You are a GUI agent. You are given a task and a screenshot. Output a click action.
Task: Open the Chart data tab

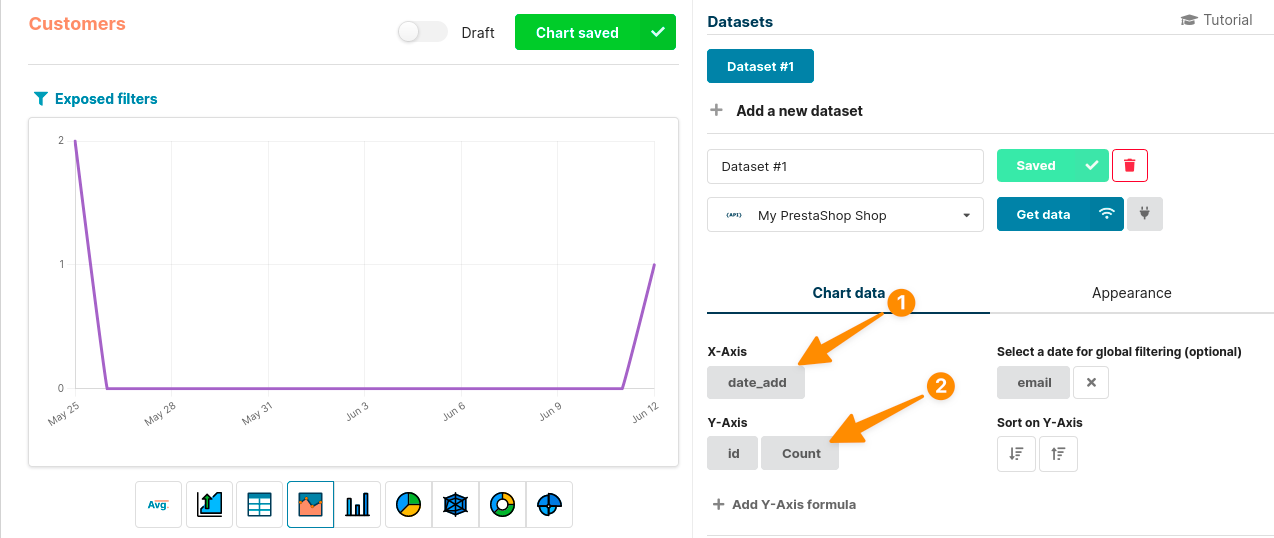(x=848, y=293)
